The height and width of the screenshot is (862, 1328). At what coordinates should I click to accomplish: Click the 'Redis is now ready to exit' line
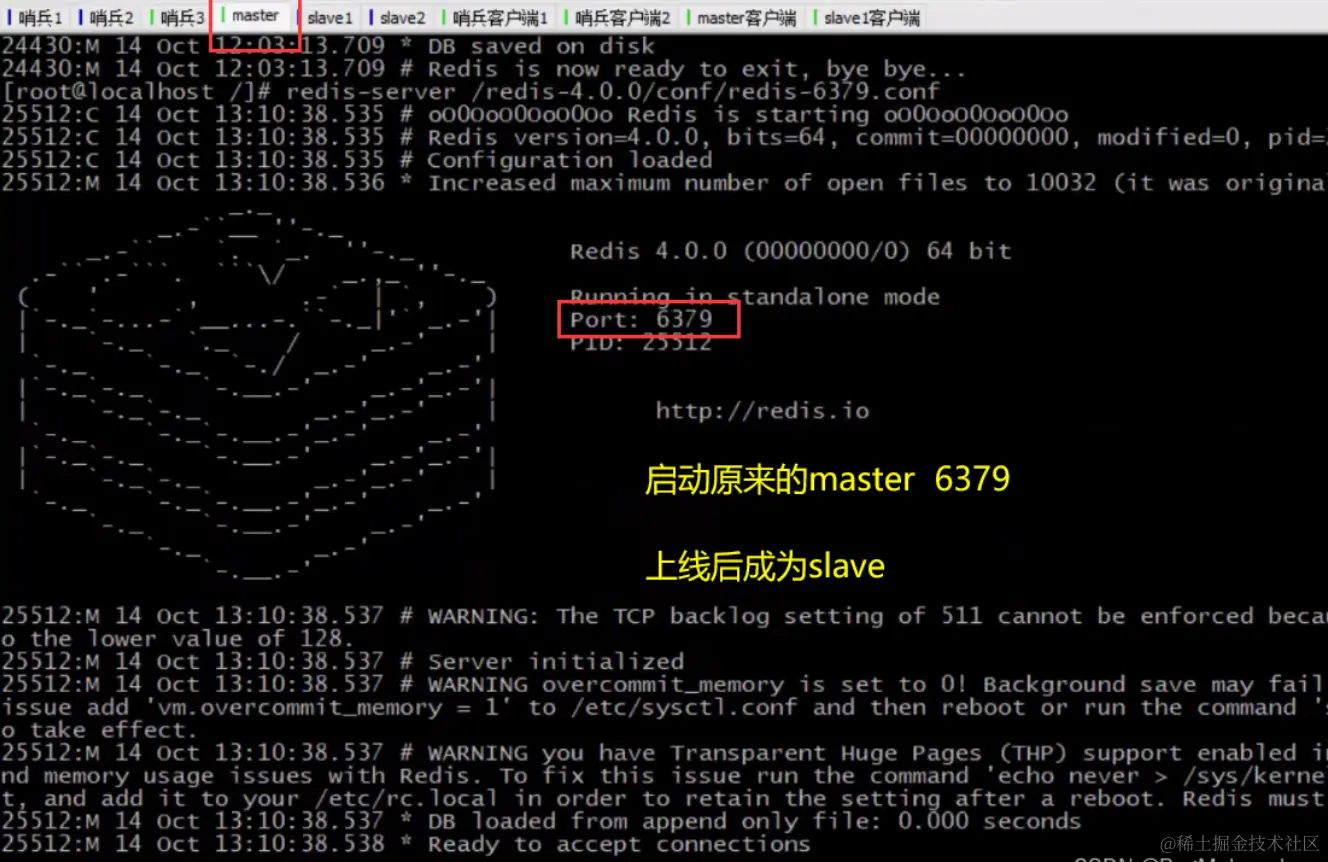click(484, 69)
